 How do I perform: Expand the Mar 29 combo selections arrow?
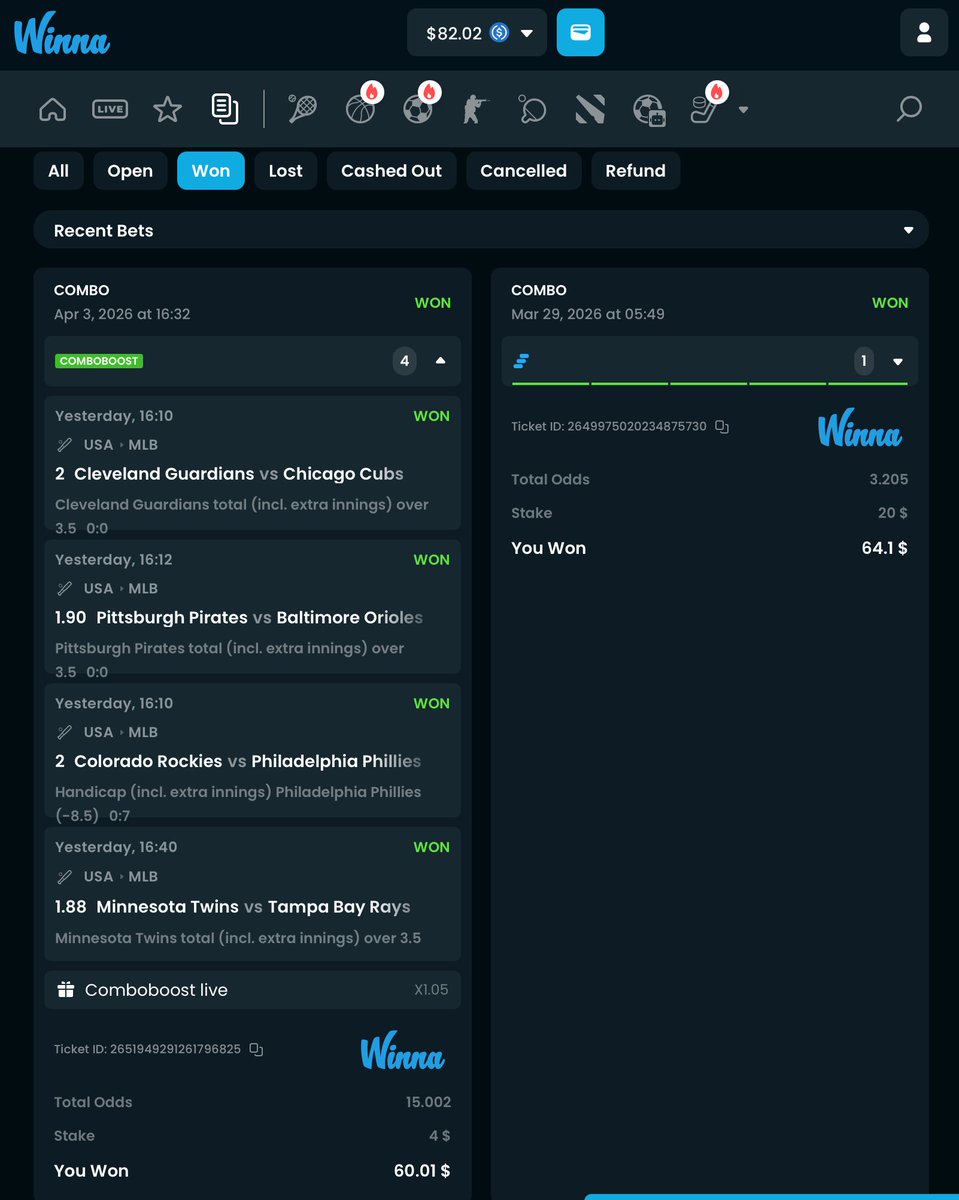point(898,362)
